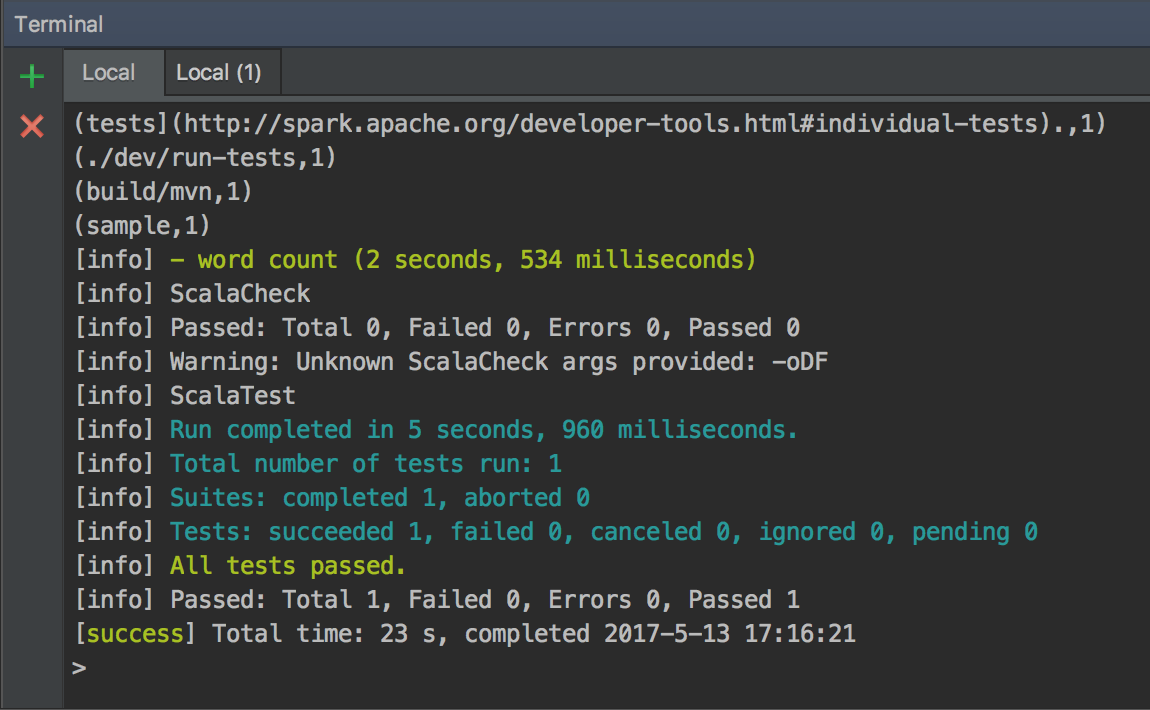Image resolution: width=1150 pixels, height=710 pixels.
Task: Click the Suites completed 1 line
Action: coord(332,498)
